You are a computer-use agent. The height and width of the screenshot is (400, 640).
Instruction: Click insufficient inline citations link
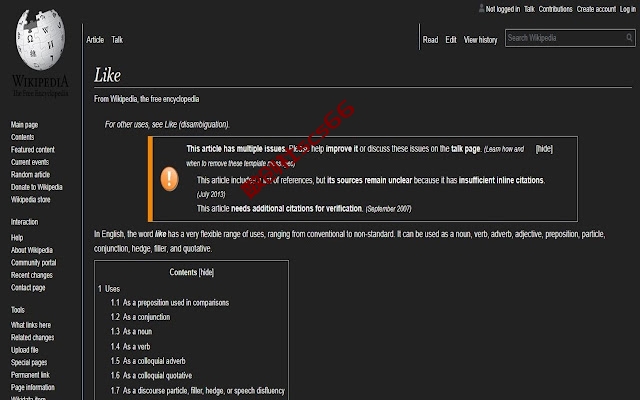click(x=501, y=180)
